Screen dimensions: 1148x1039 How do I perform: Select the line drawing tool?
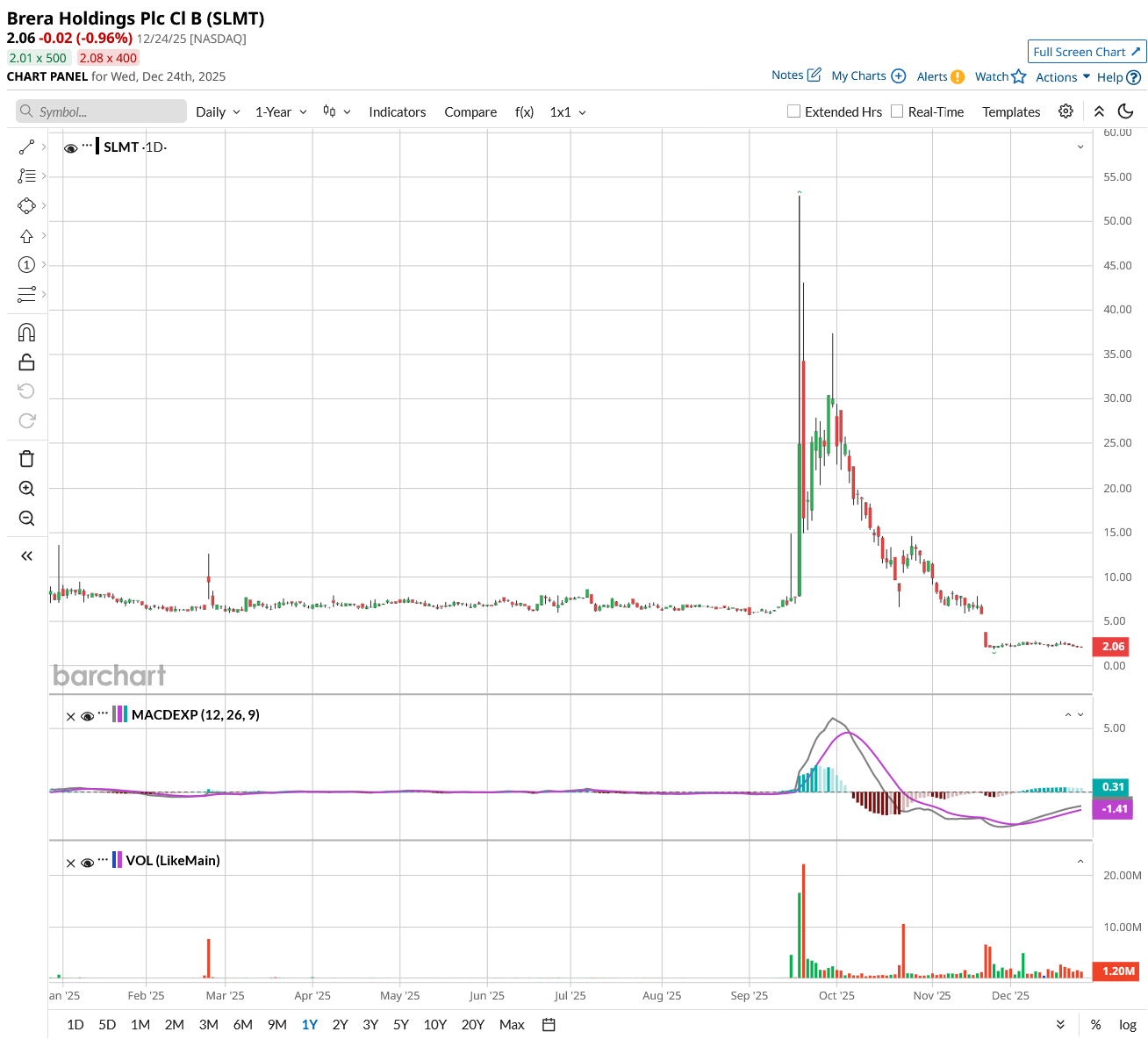coord(26,147)
